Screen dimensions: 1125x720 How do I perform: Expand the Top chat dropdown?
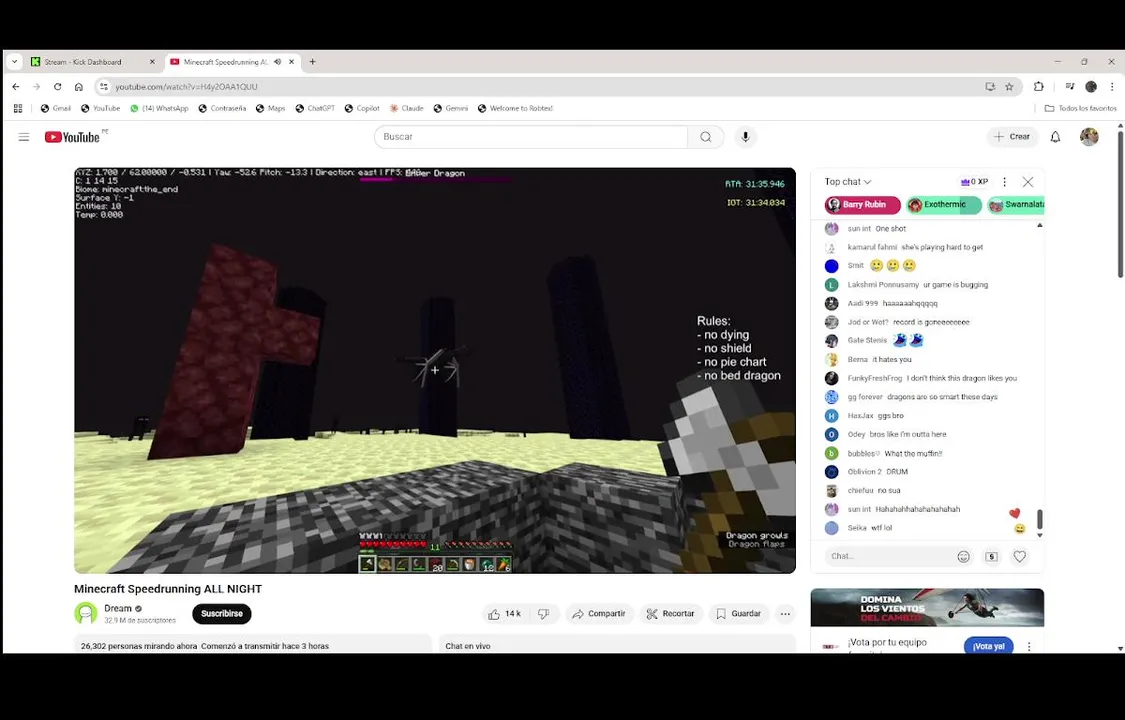click(847, 182)
